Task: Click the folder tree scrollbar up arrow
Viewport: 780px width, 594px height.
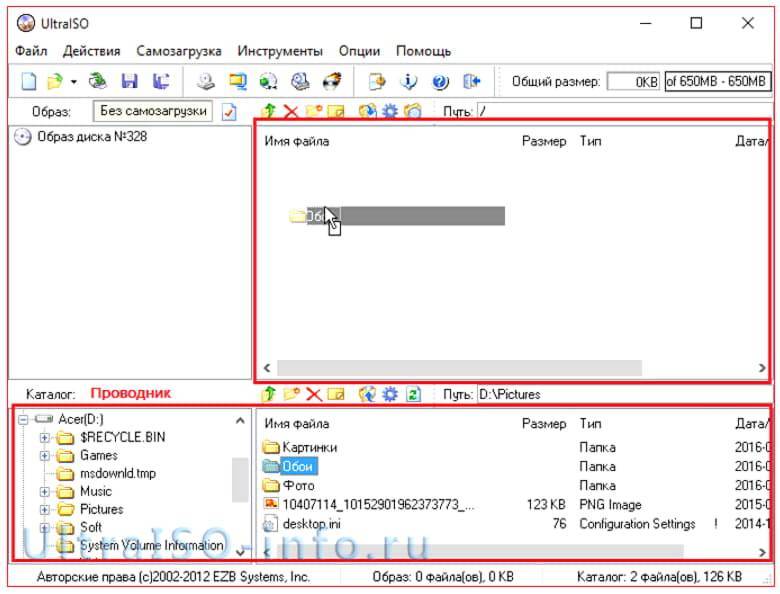Action: pos(240,421)
